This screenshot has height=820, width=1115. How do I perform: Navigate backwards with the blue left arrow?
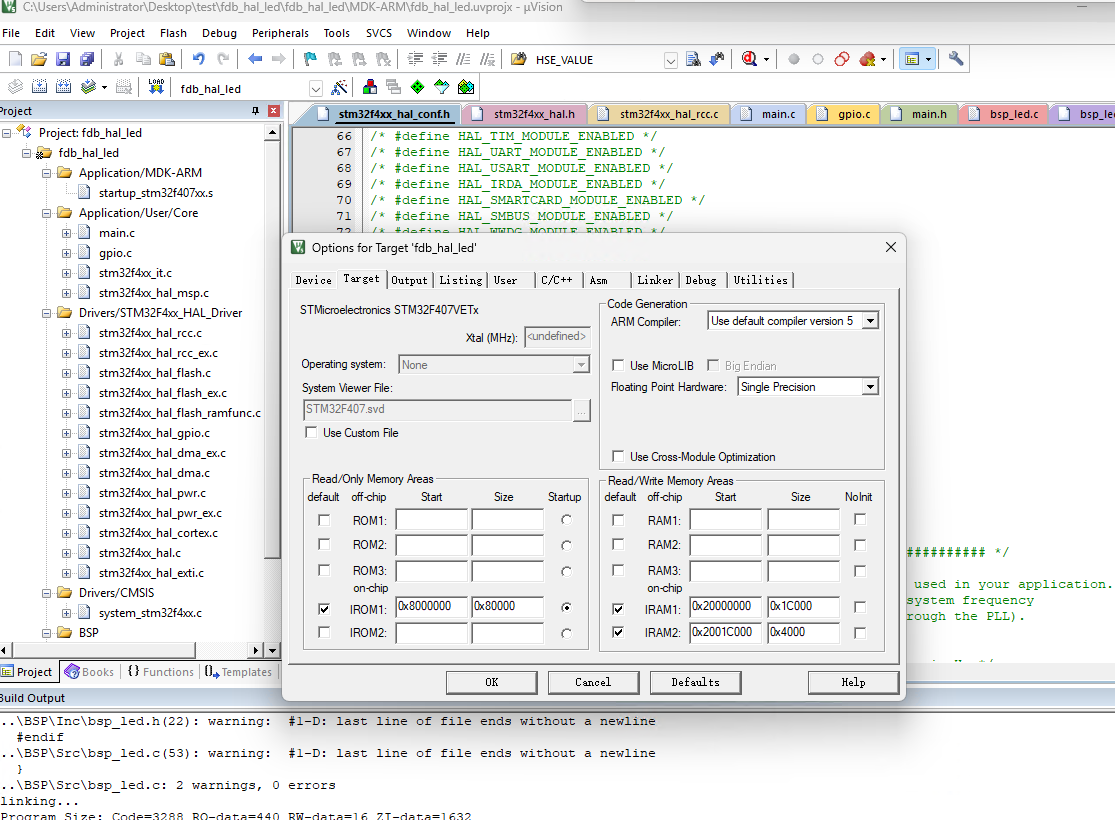255,60
